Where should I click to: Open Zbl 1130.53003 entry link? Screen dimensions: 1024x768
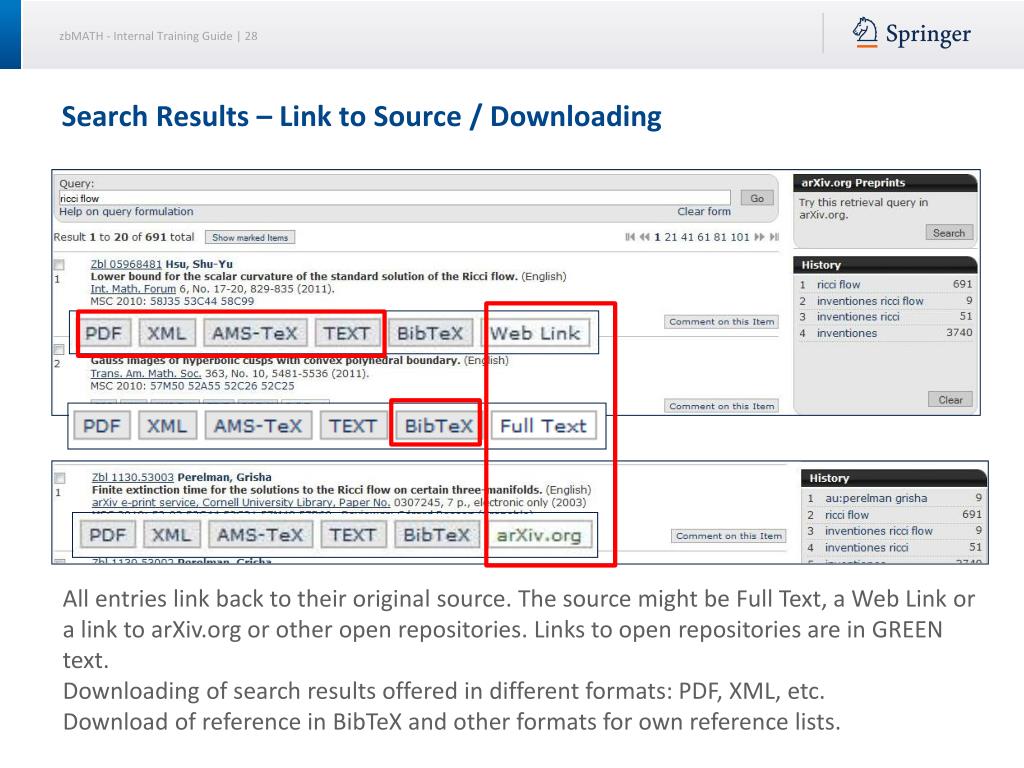(x=133, y=477)
